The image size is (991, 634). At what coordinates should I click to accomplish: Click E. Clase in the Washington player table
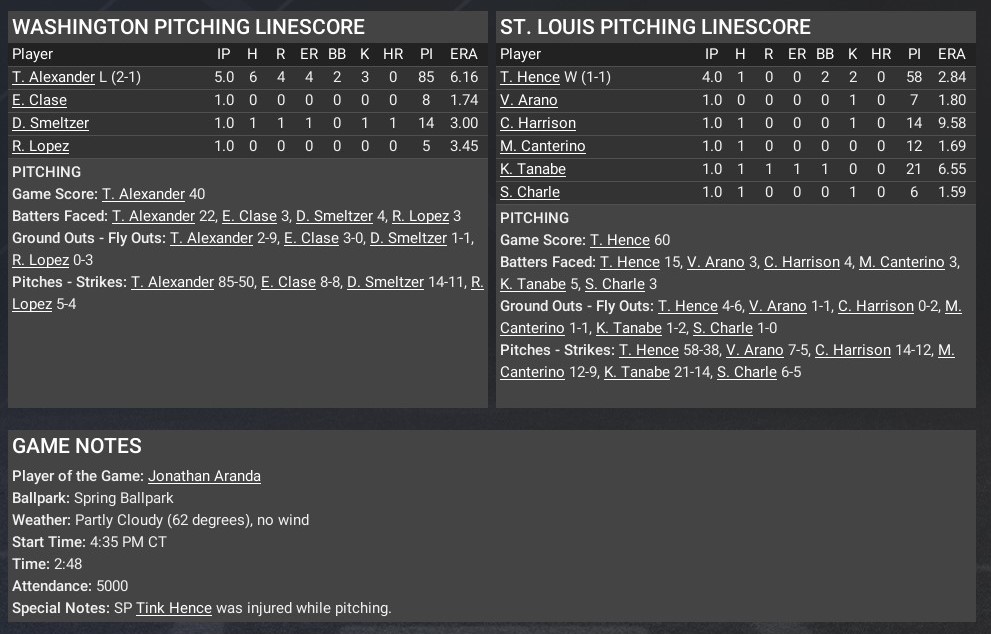click(39, 100)
